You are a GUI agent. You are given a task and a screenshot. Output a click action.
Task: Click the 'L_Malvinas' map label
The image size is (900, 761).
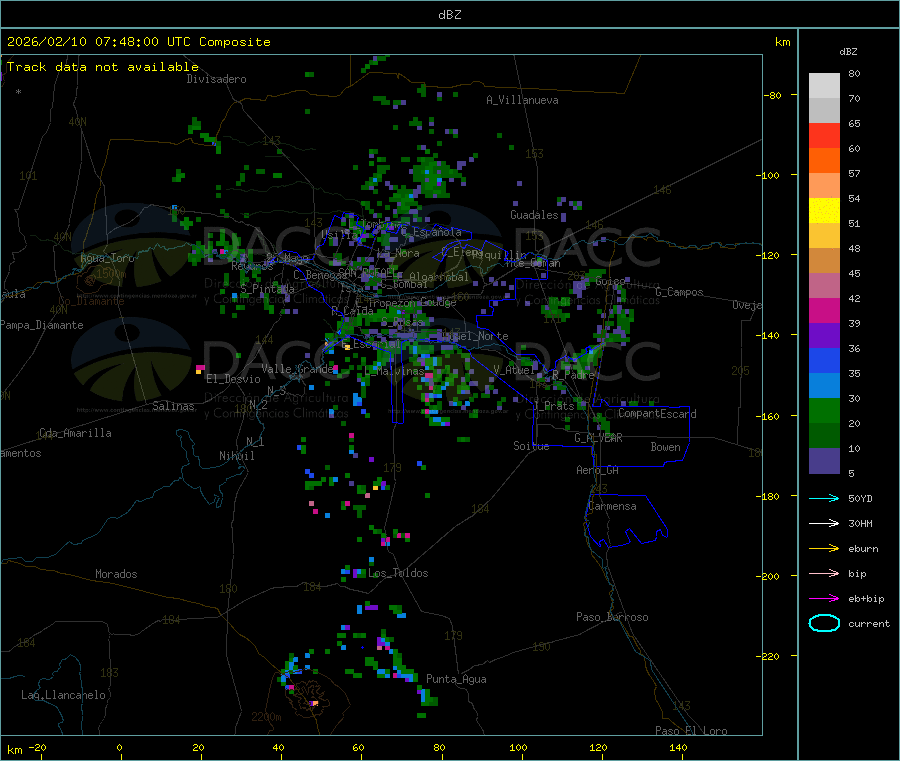point(395,371)
